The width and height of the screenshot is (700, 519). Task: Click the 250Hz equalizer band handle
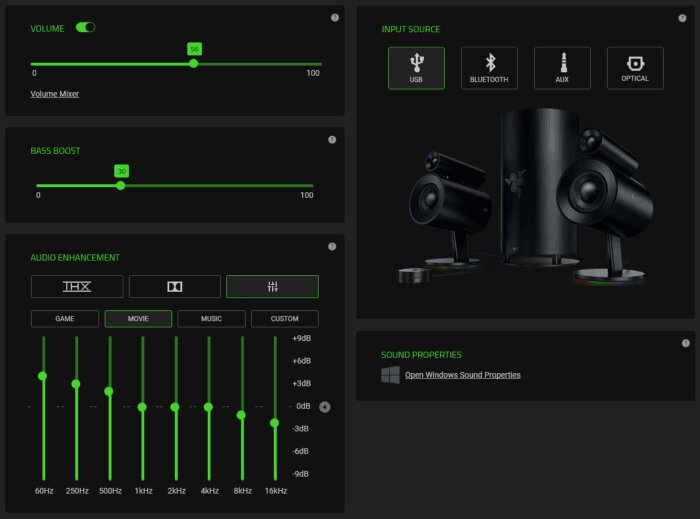tap(76, 384)
